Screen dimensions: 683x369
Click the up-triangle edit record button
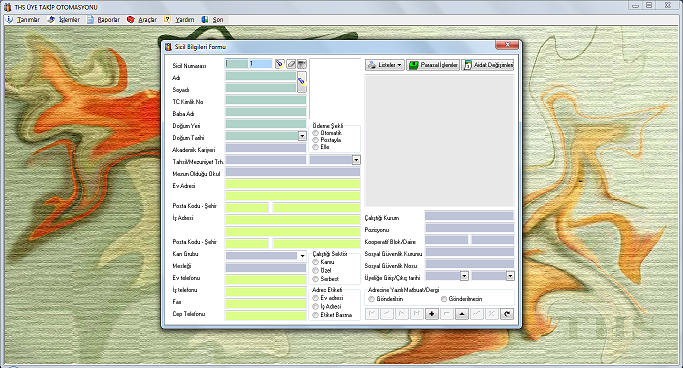(462, 314)
